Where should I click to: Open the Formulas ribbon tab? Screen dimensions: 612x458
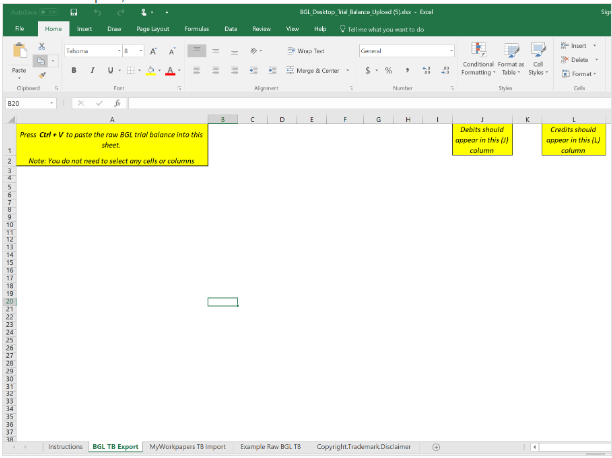pos(197,30)
